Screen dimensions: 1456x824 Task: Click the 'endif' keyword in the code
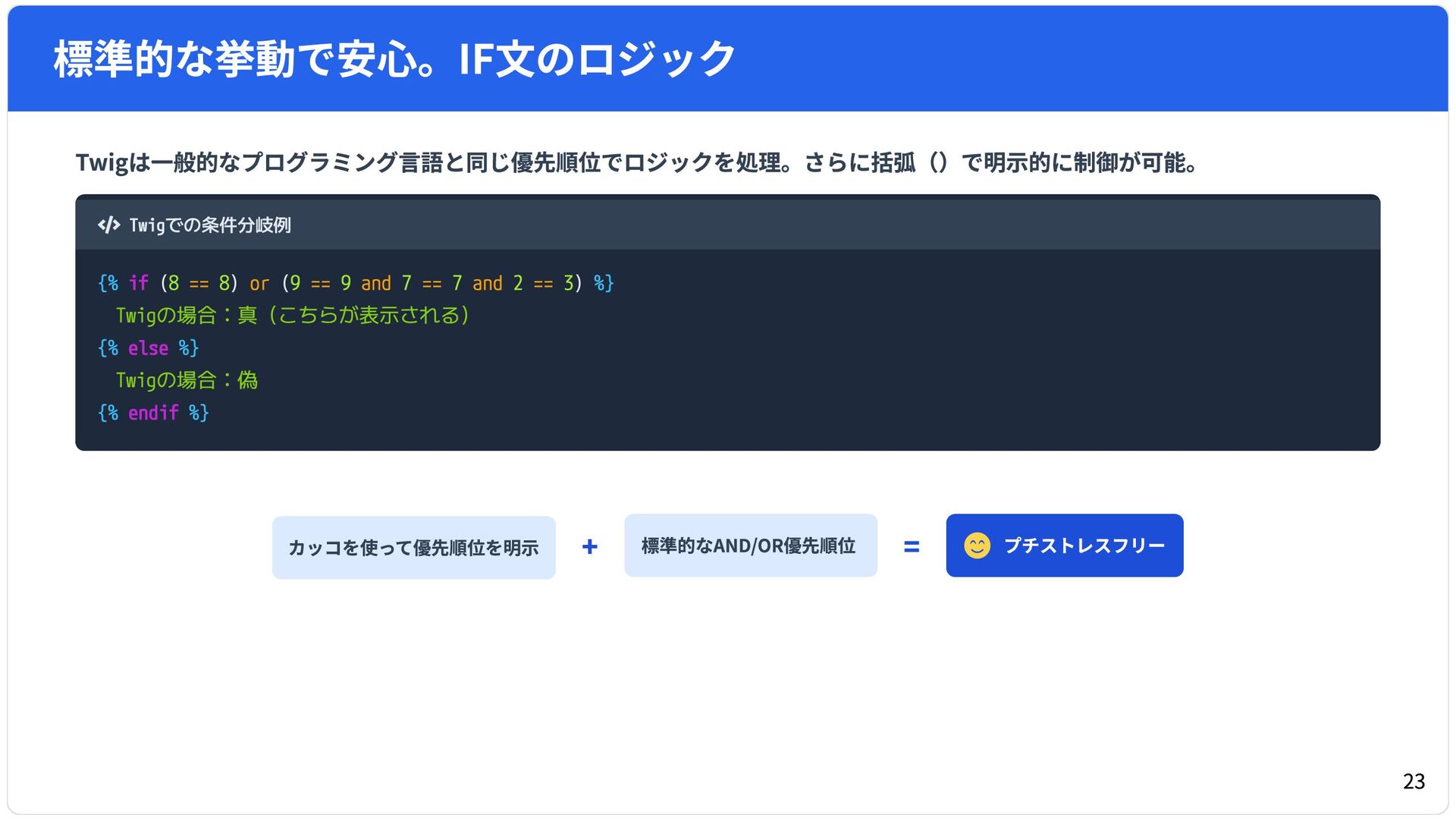[153, 413]
